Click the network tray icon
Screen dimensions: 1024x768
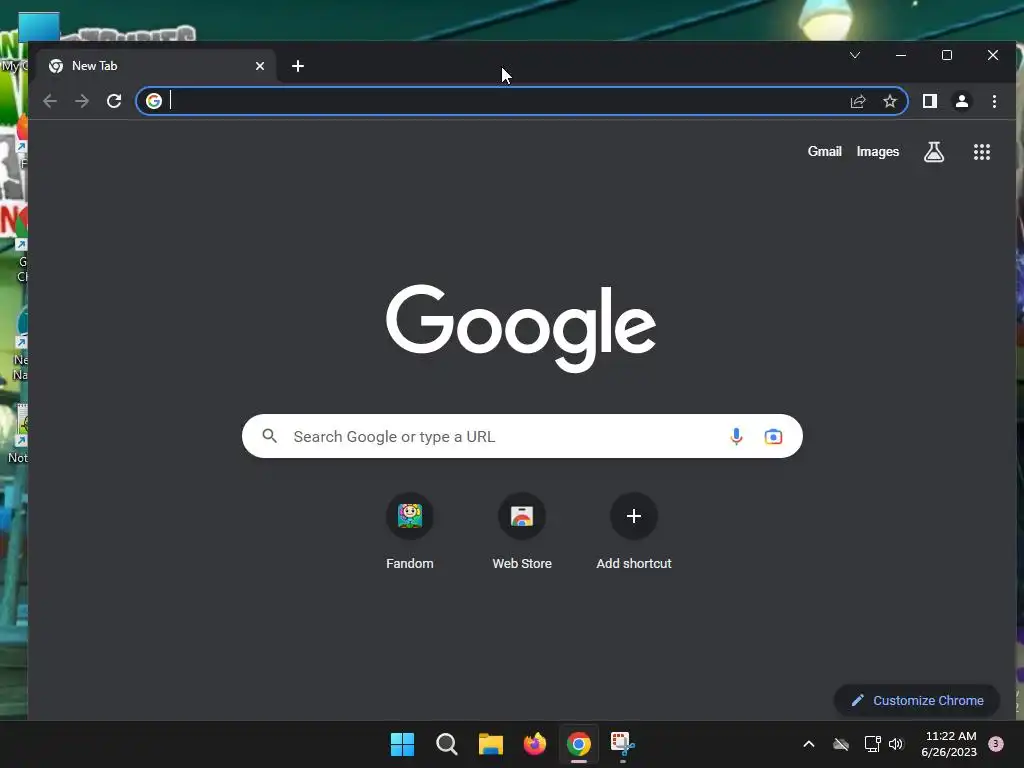(872, 744)
